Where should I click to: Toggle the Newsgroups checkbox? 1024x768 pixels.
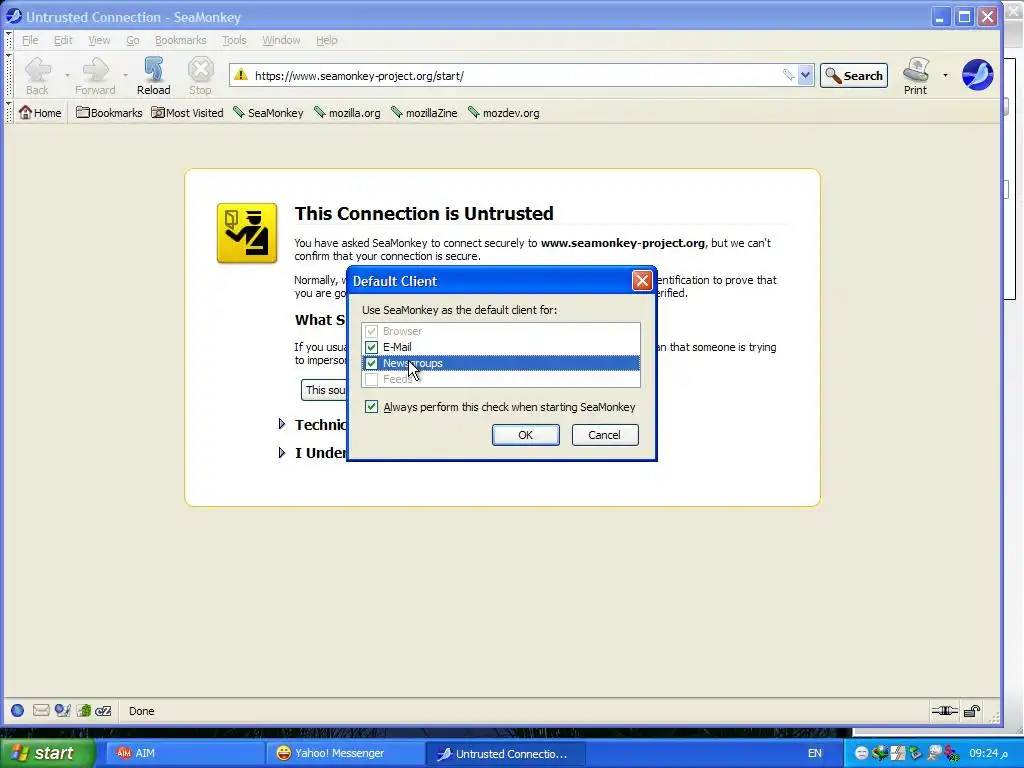372,363
